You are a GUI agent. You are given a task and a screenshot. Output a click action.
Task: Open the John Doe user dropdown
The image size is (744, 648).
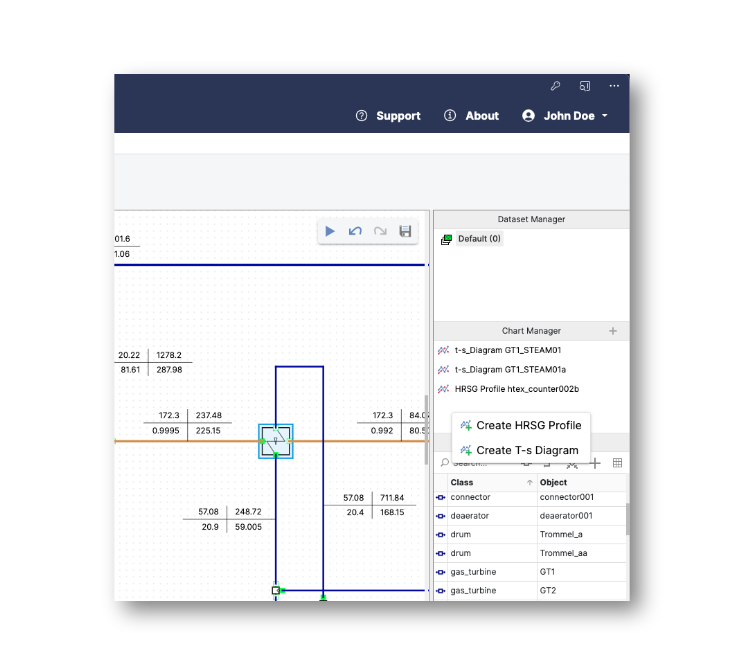[565, 116]
